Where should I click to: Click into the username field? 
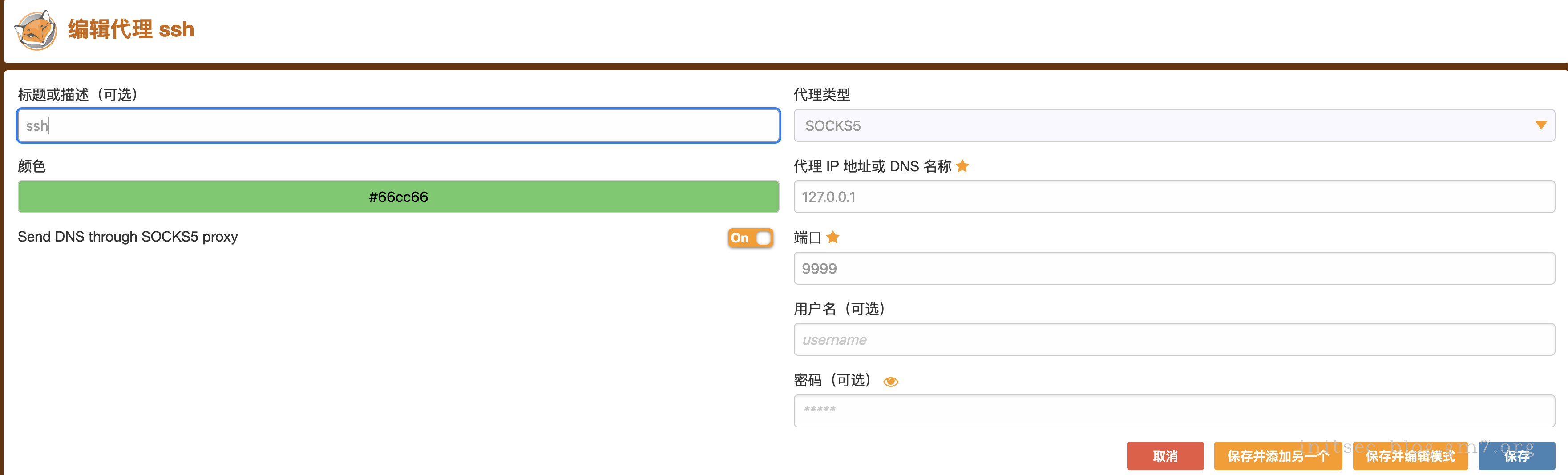coord(1174,339)
